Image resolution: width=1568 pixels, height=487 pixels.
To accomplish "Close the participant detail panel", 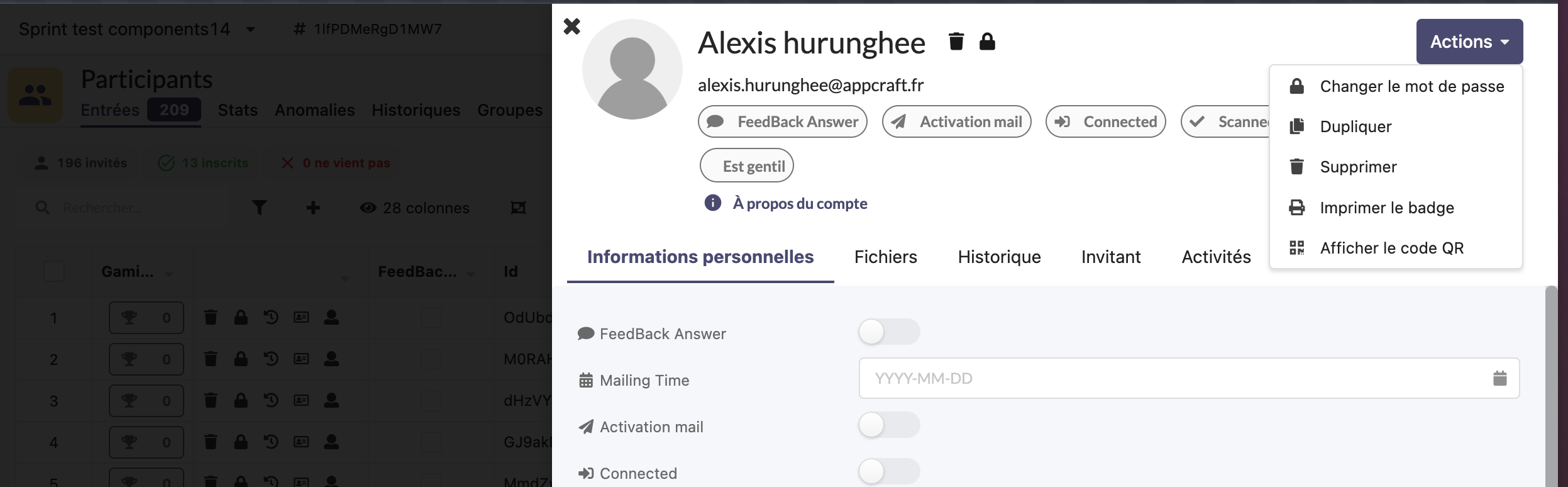I will (x=571, y=26).
